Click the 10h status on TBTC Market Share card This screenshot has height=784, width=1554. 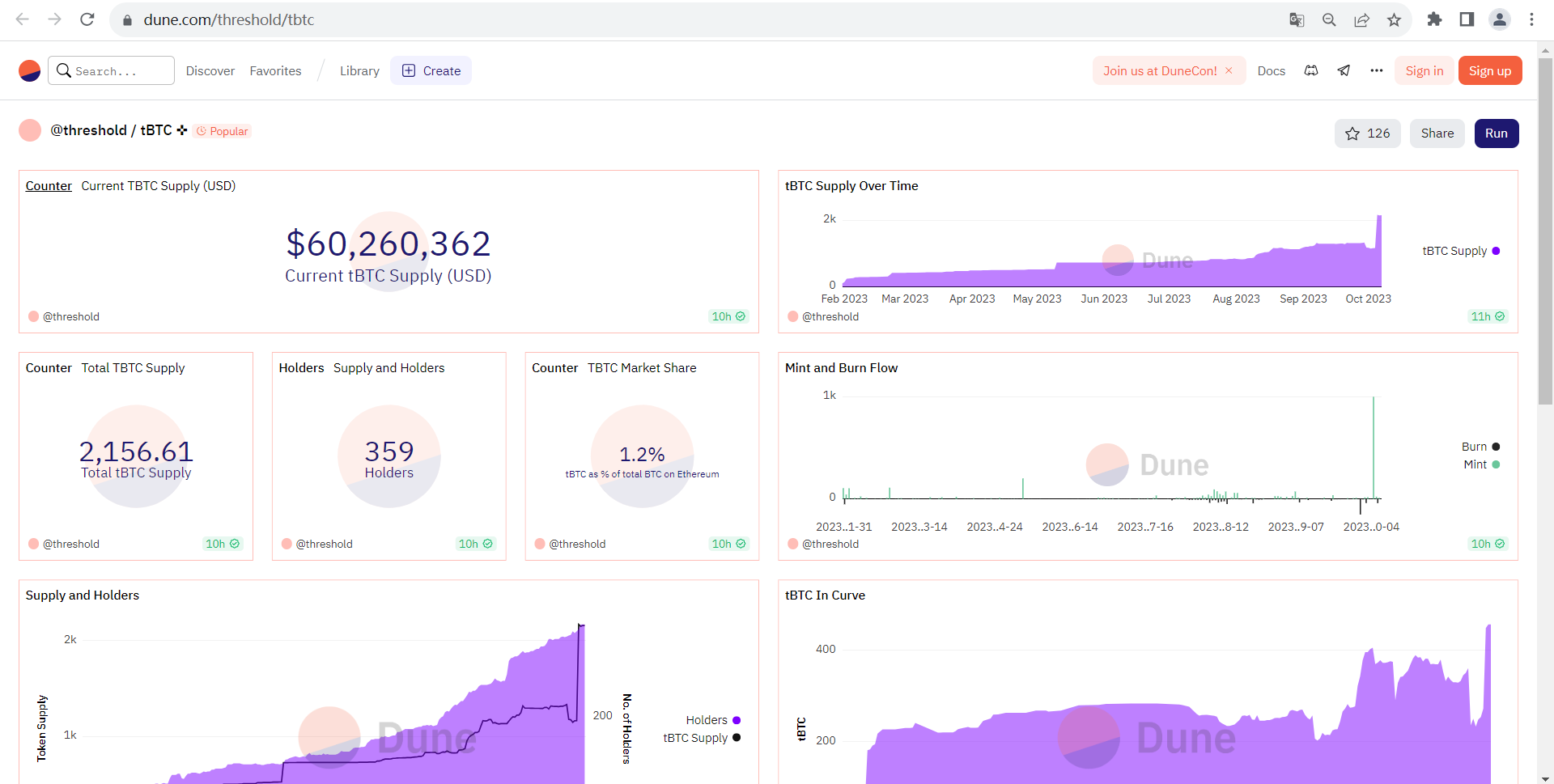[728, 544]
